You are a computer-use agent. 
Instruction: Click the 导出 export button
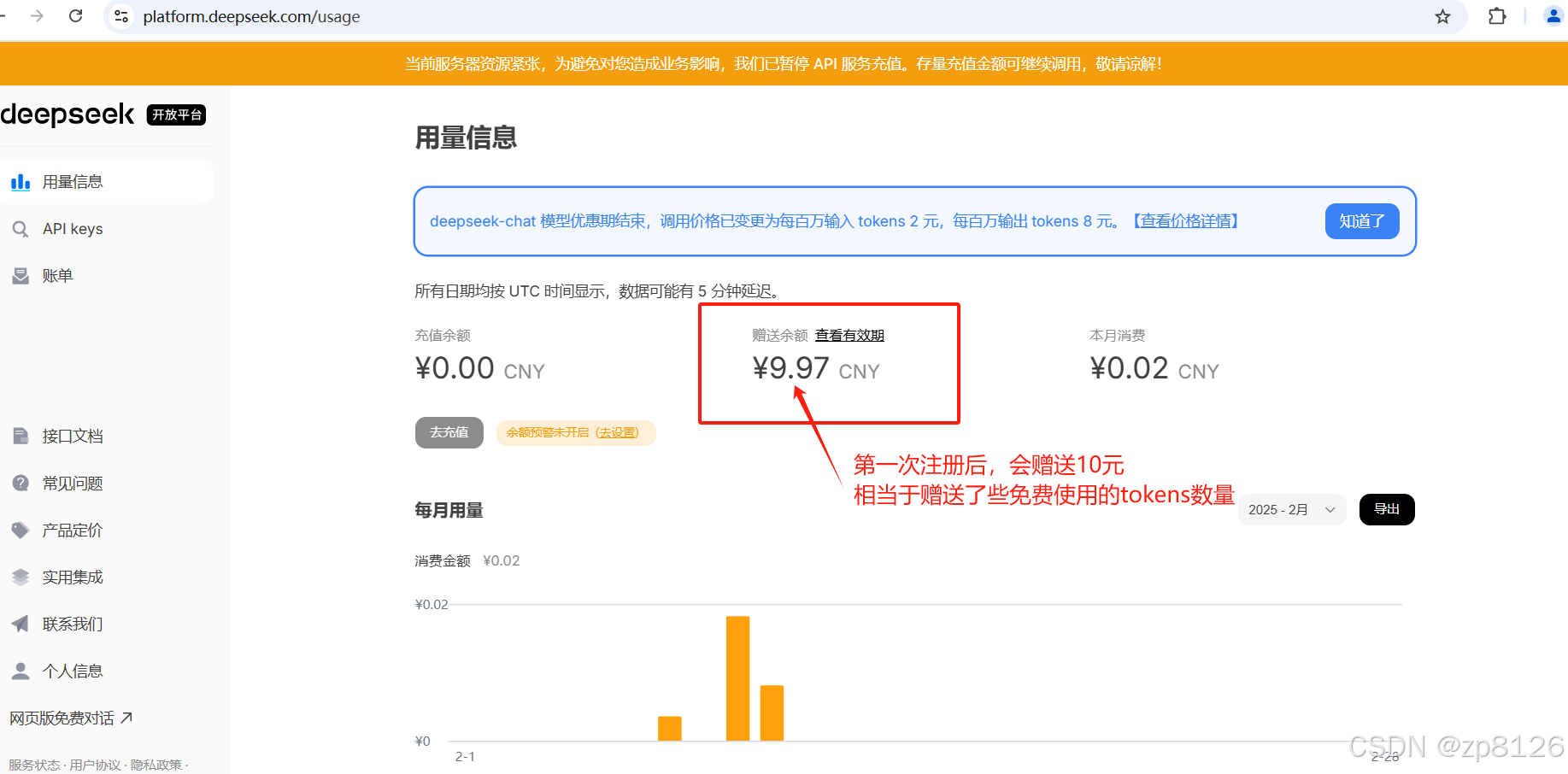coord(1387,509)
